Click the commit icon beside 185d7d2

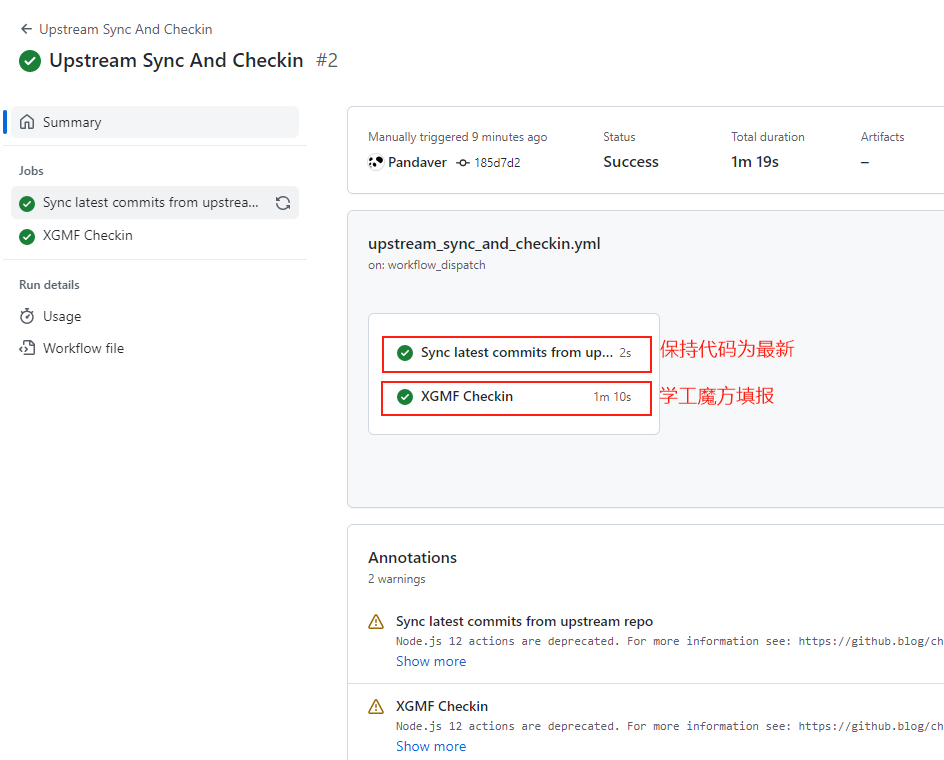point(462,163)
